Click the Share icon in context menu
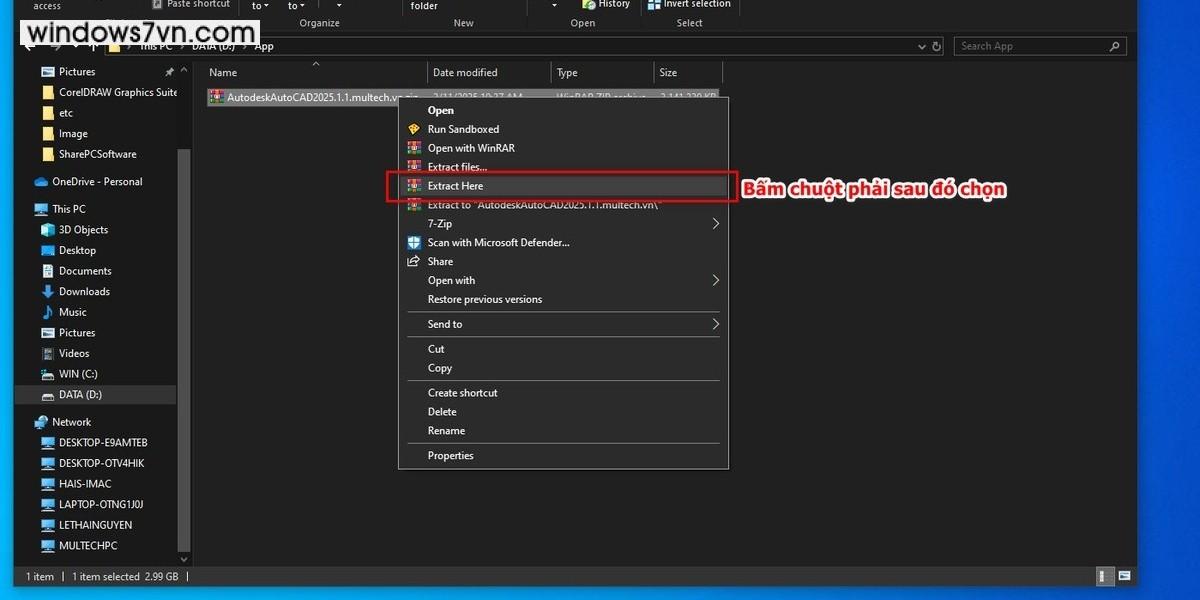 coord(414,262)
